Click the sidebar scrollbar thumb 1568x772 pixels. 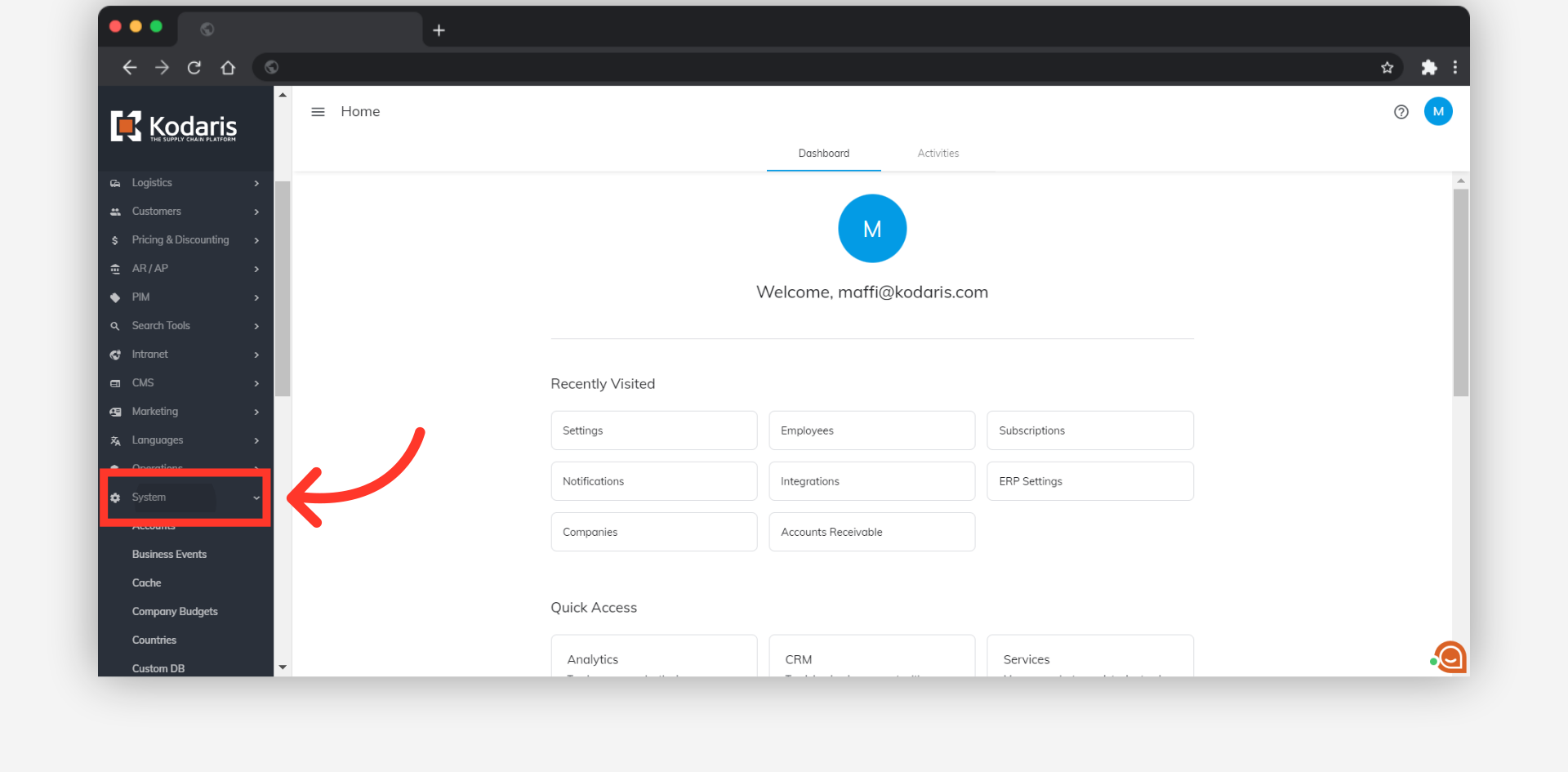(283, 288)
